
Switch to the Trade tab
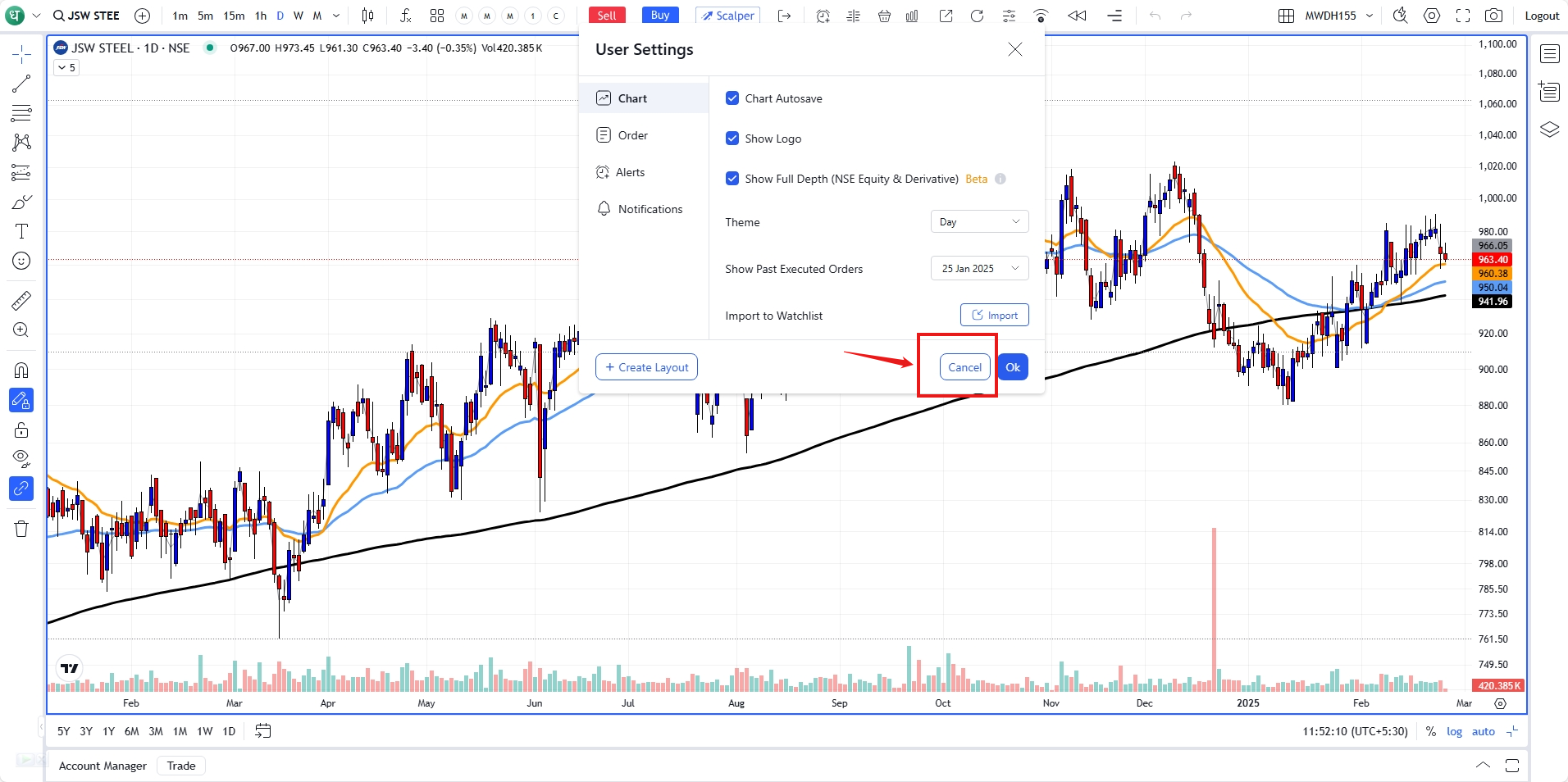[x=181, y=766]
